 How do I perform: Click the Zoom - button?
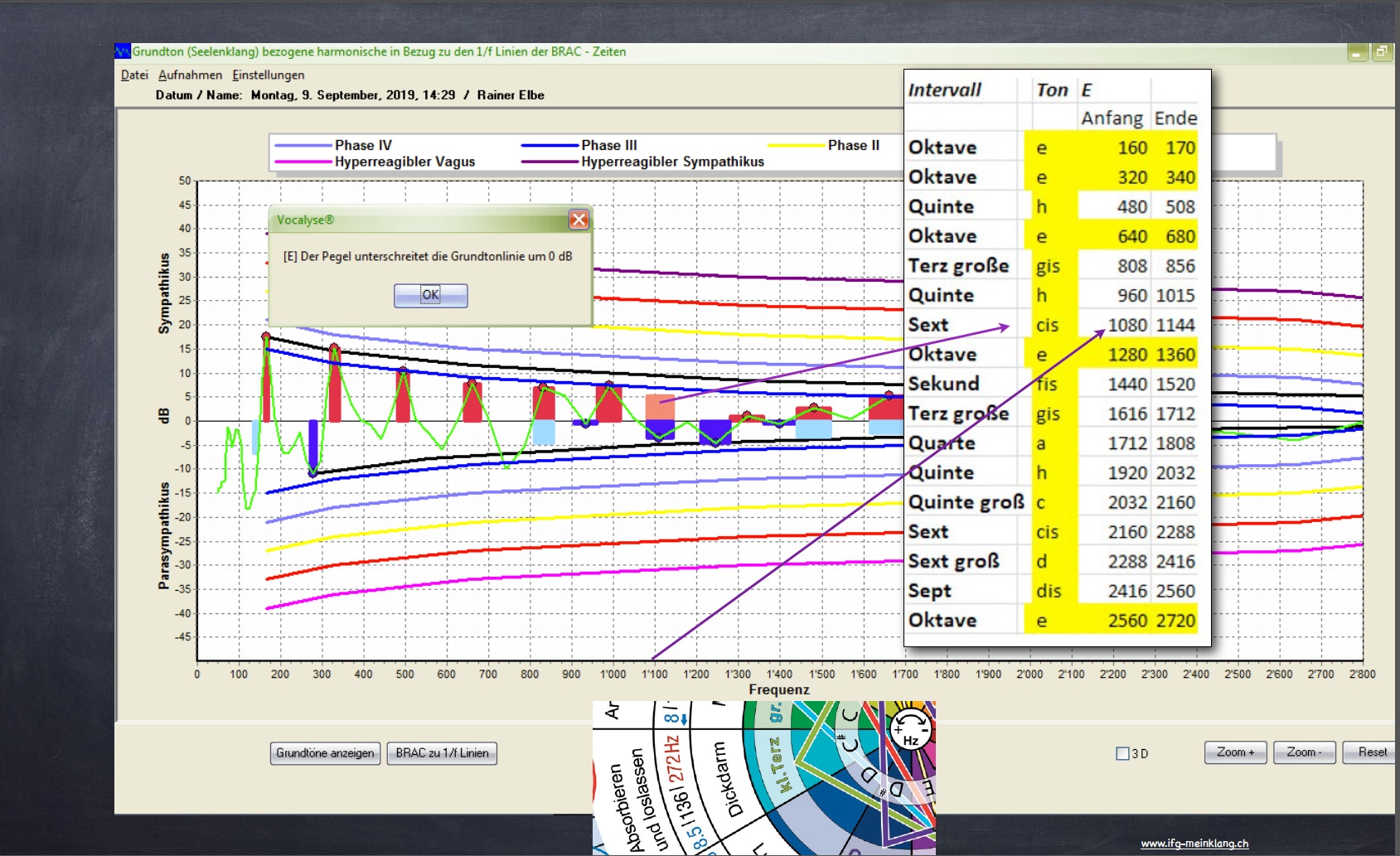[1304, 752]
